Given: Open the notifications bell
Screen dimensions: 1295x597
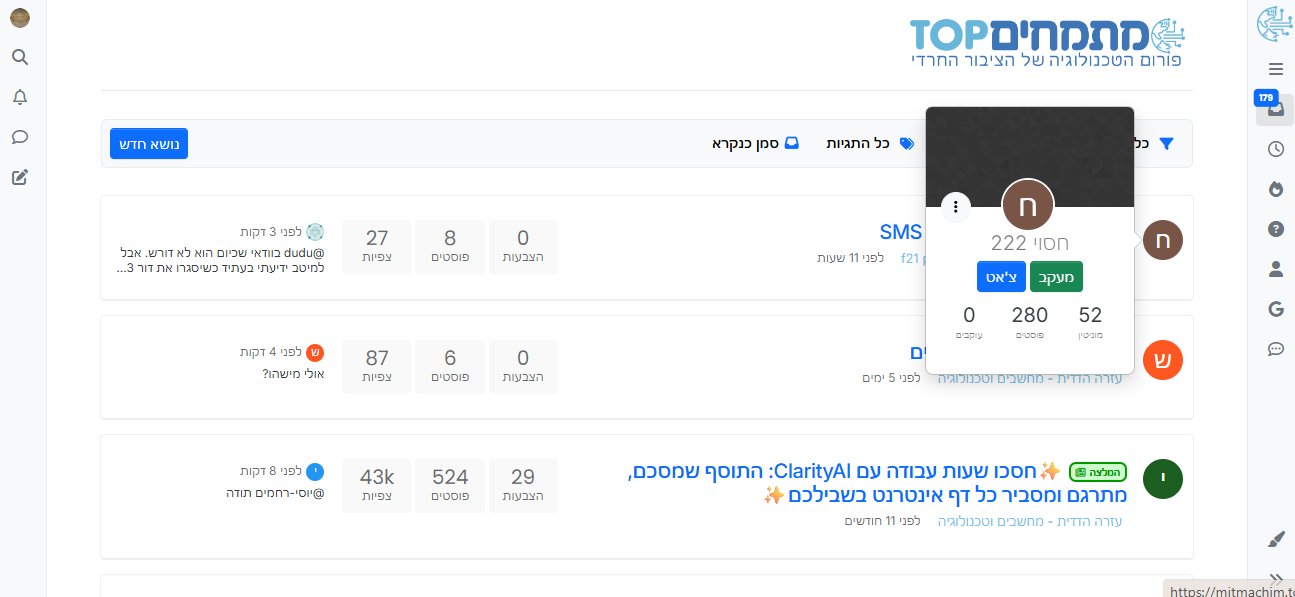Looking at the screenshot, I should coord(20,97).
